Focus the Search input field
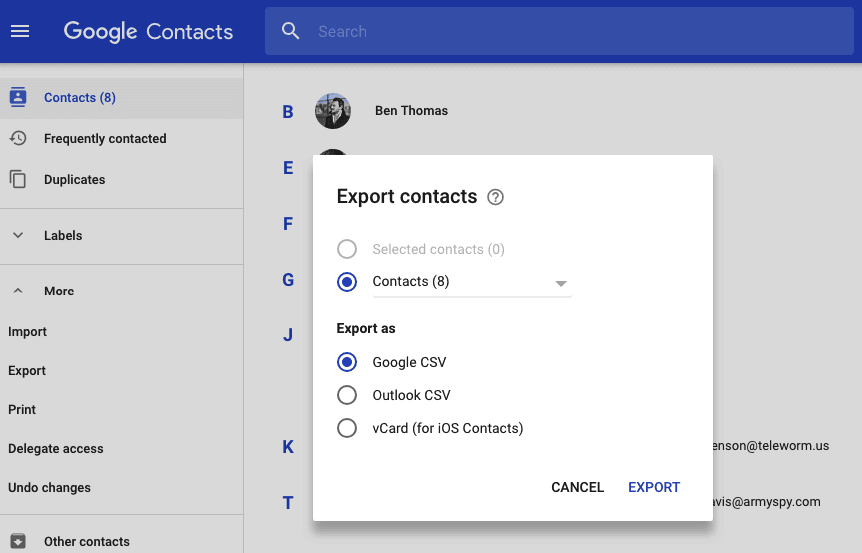Viewport: 862px width, 553px height. (559, 31)
